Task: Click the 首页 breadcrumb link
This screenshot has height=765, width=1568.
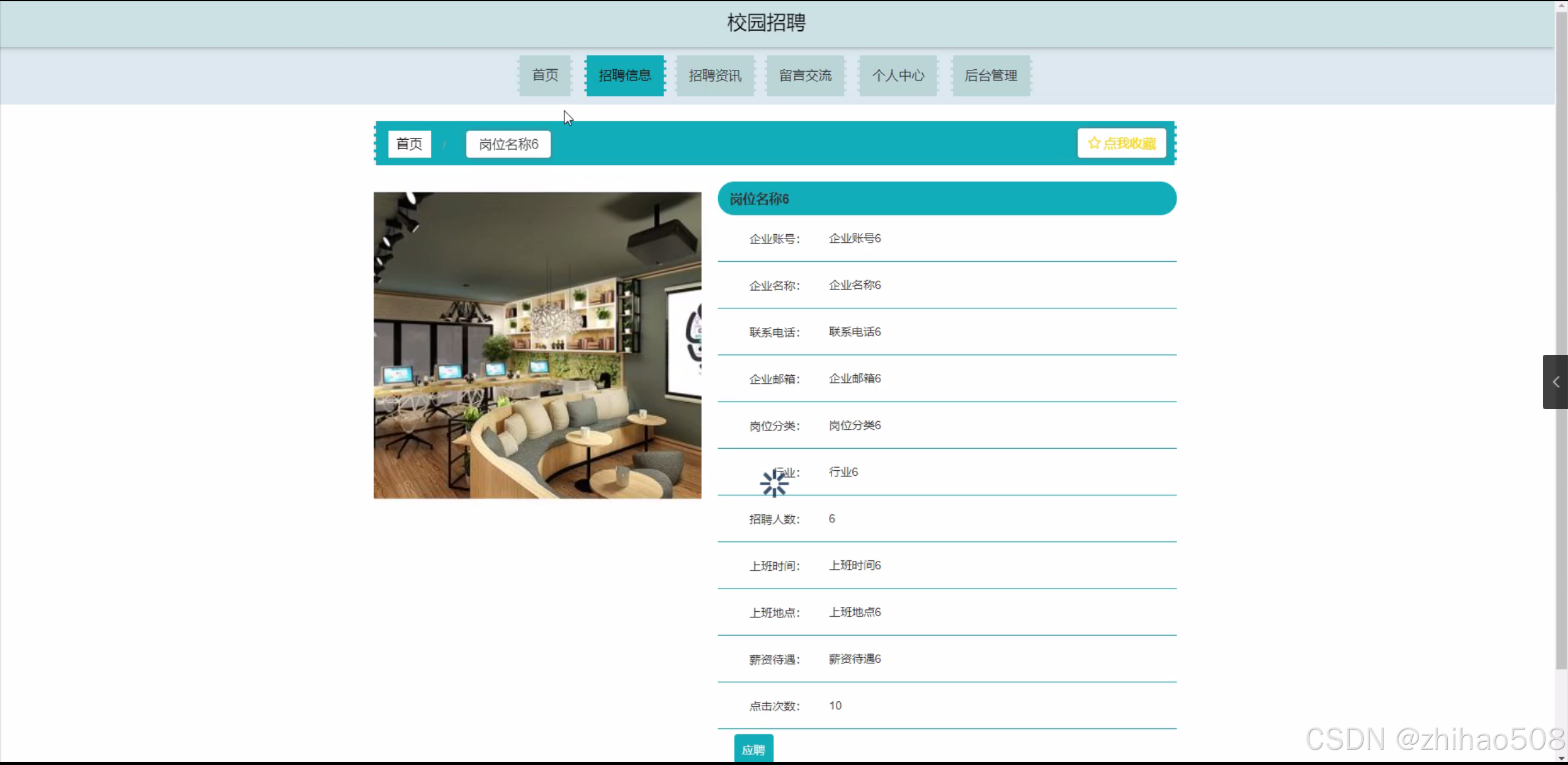Action: tap(409, 144)
